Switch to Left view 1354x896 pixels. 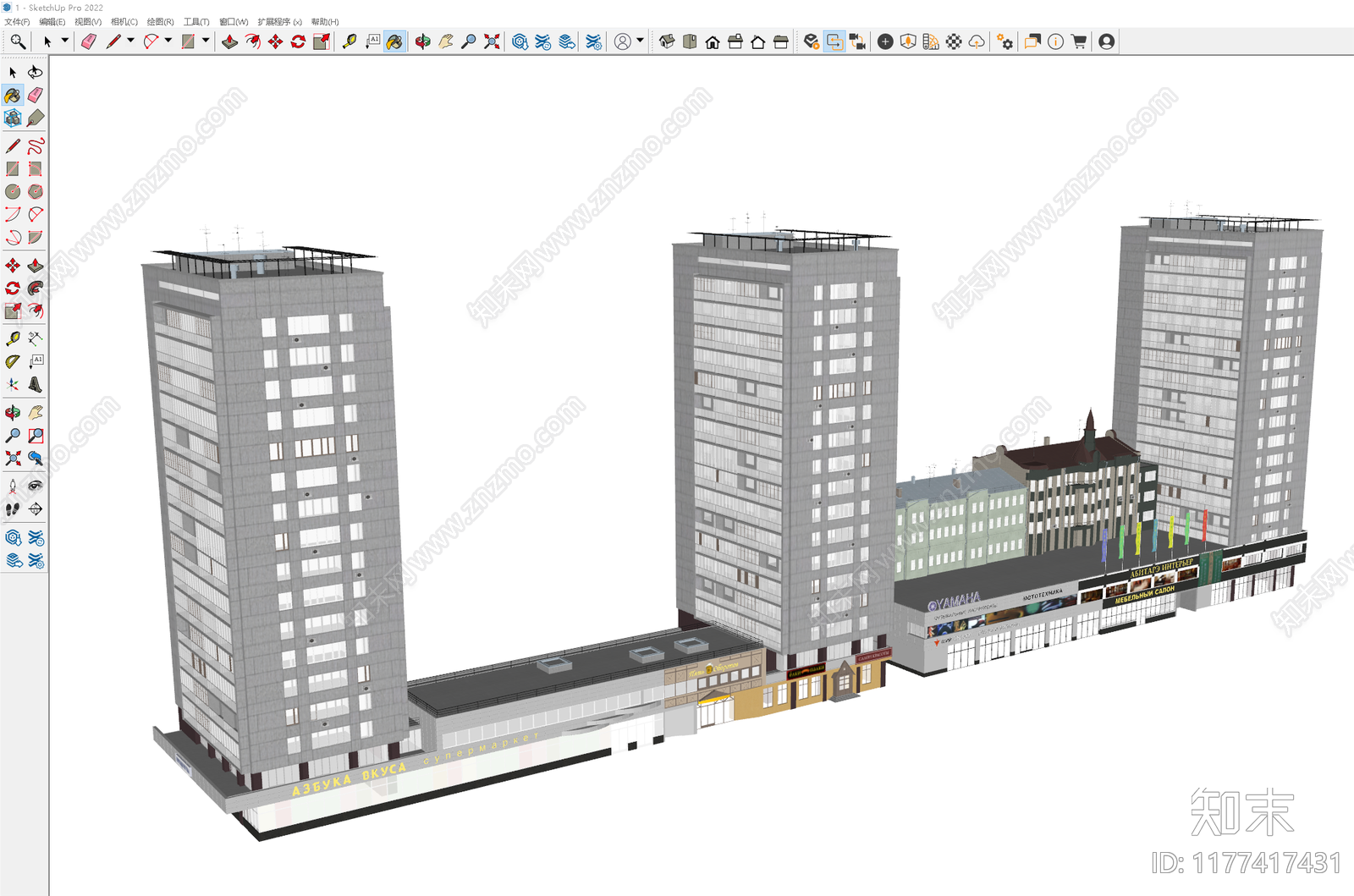click(781, 41)
